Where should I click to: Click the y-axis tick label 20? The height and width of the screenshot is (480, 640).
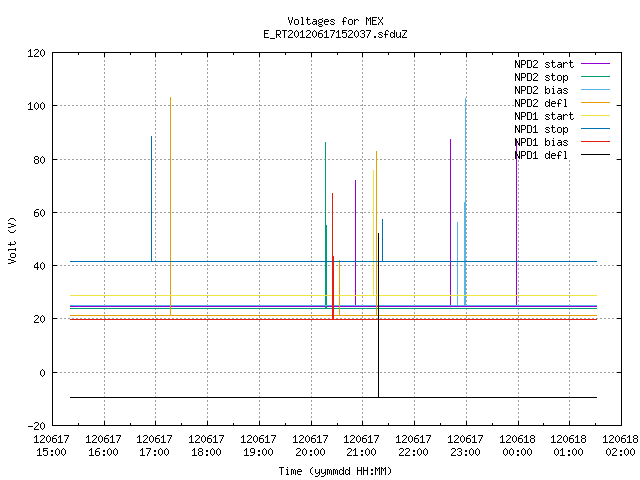coord(39,319)
